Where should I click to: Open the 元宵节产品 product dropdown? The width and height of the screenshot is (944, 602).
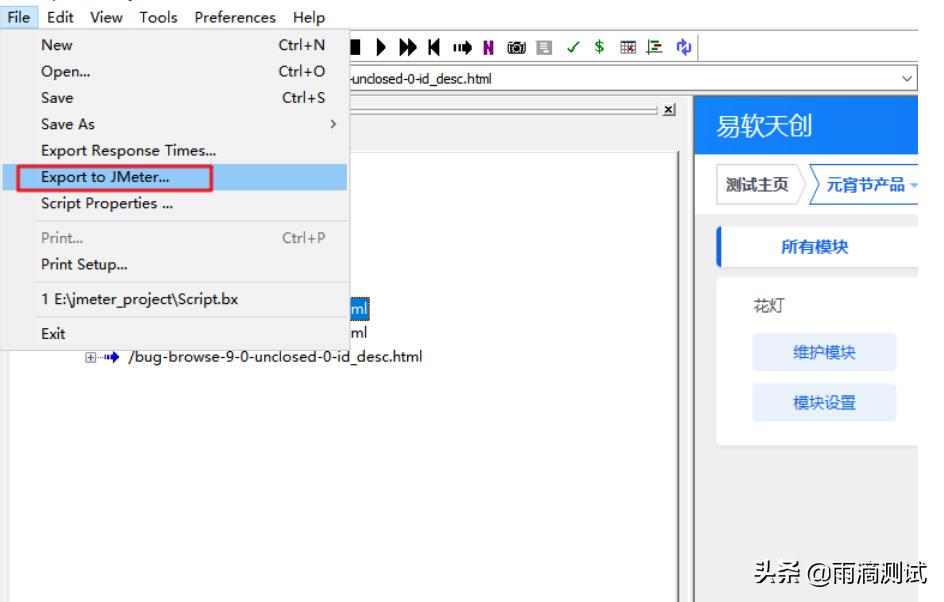coord(865,184)
